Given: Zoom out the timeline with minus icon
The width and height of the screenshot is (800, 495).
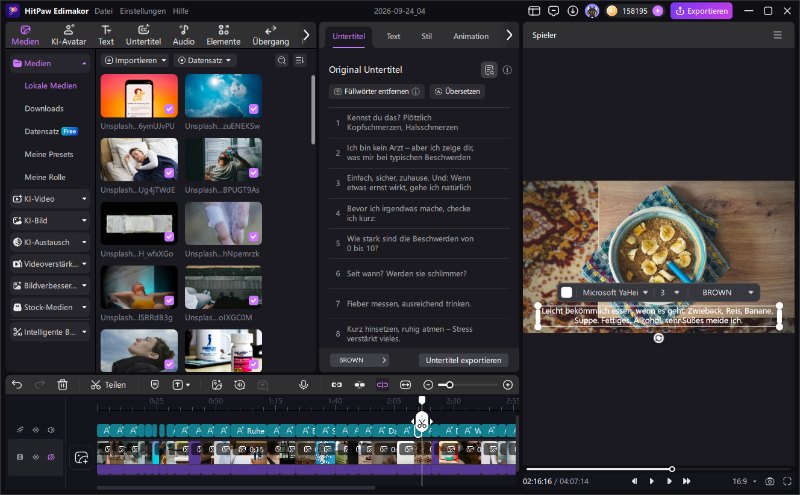Looking at the screenshot, I should (428, 385).
